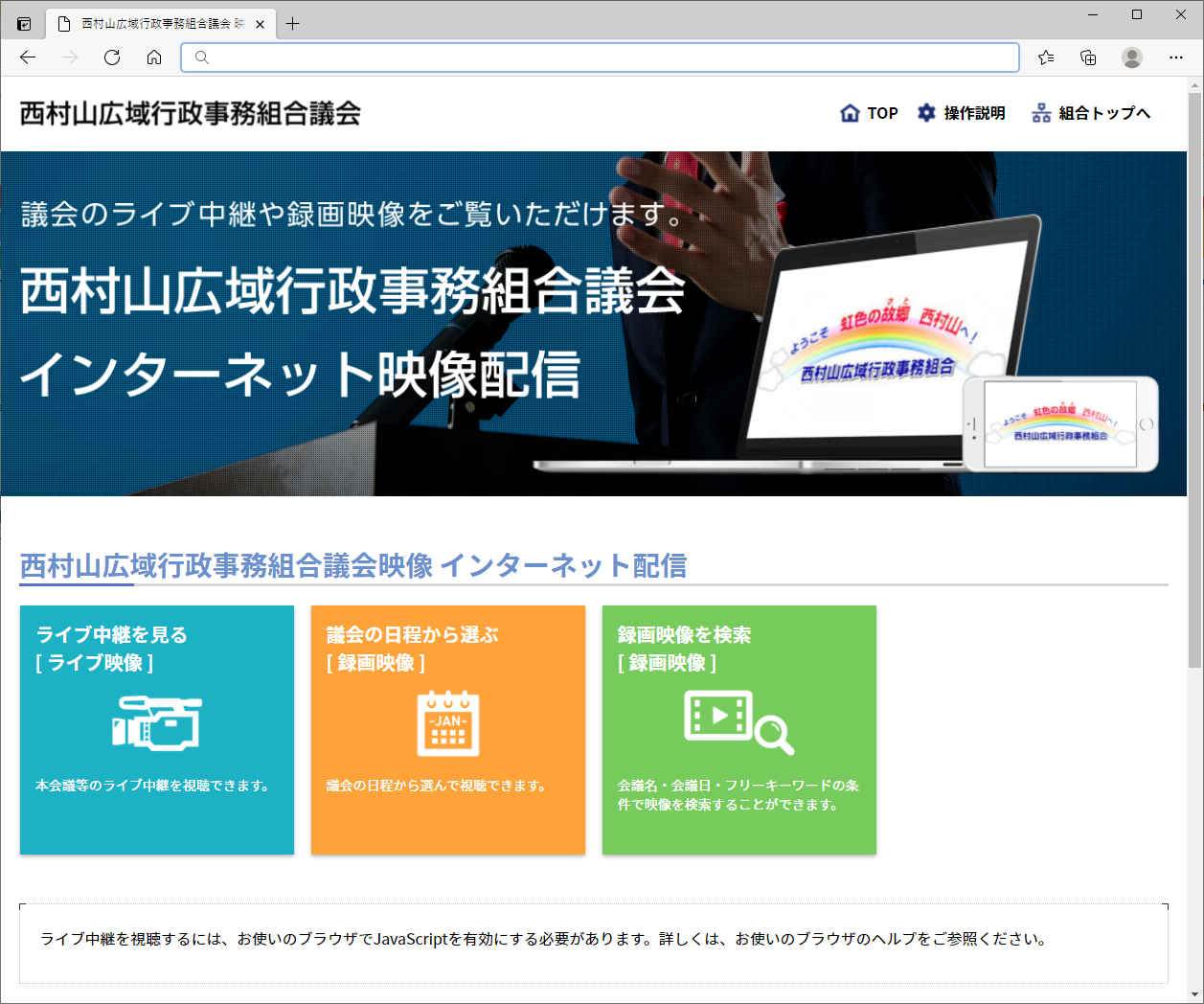Click the site title 西村山広域行政事務組合議会
This screenshot has width=1204, height=1004.
coord(191,113)
